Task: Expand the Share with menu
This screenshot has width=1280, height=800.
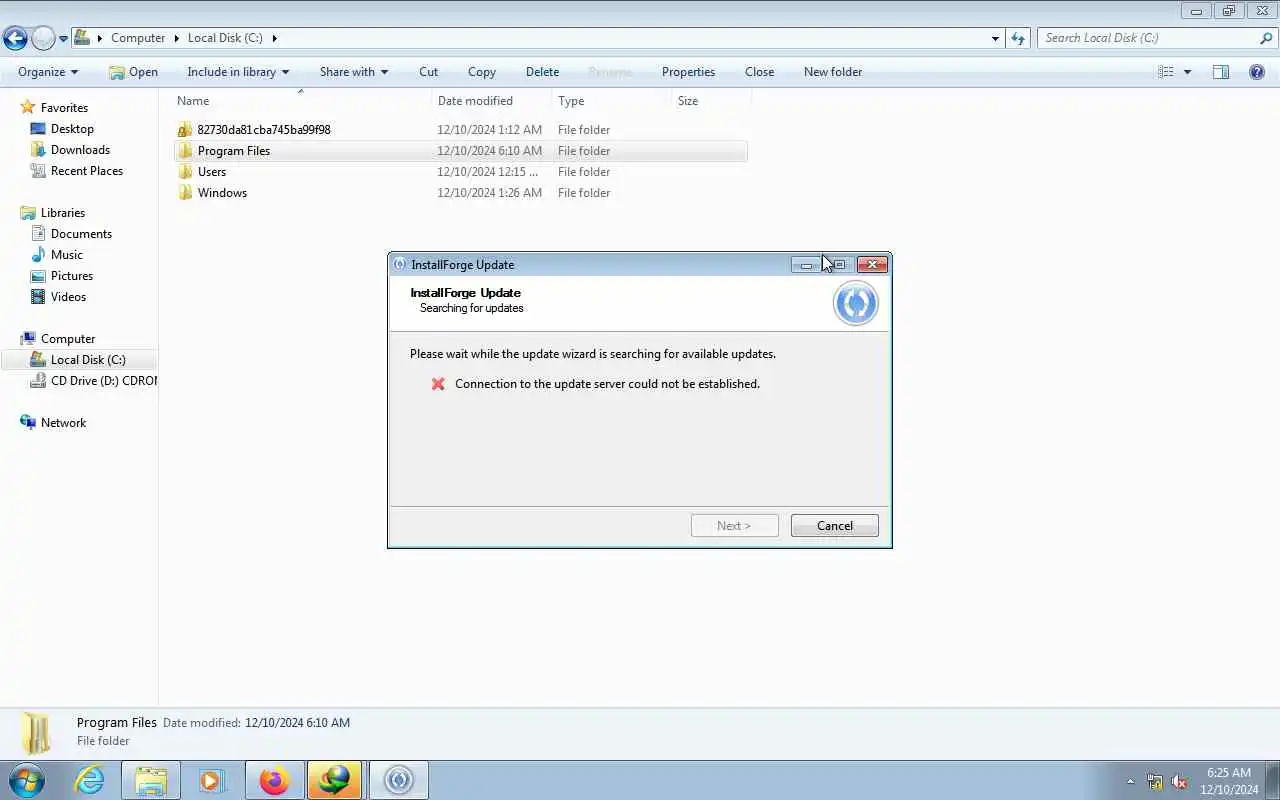Action: [354, 72]
